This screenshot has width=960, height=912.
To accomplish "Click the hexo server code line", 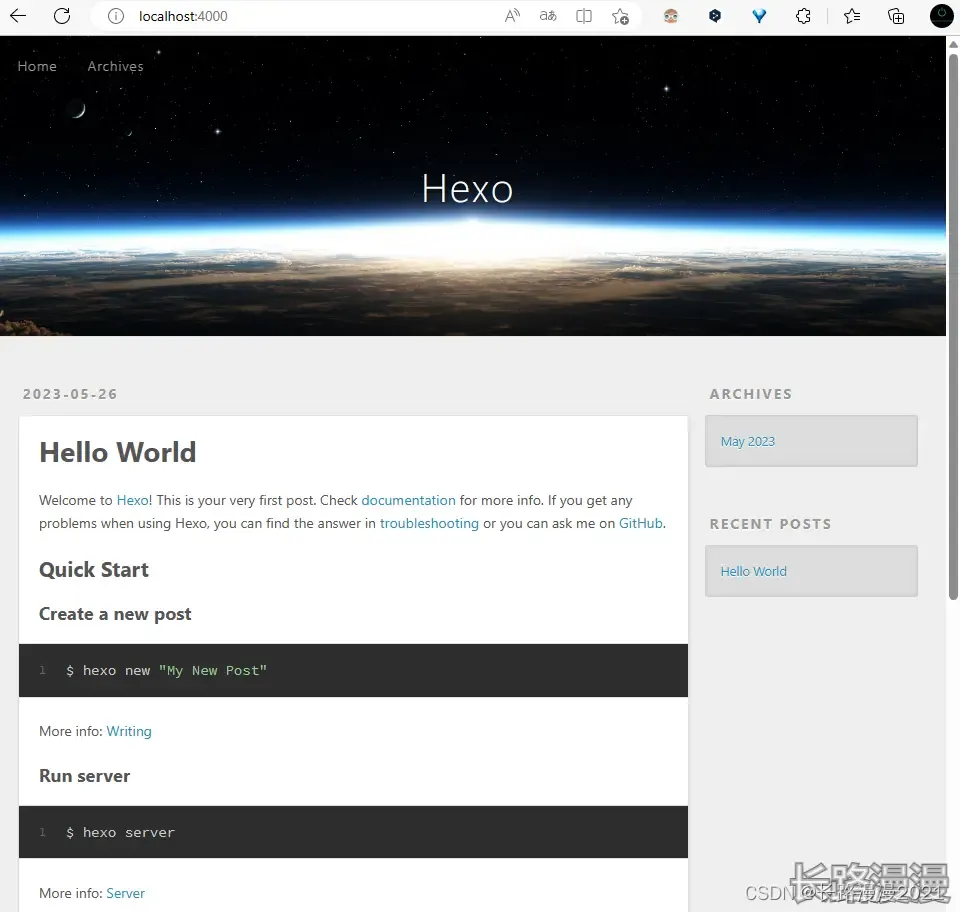I will coord(121,832).
